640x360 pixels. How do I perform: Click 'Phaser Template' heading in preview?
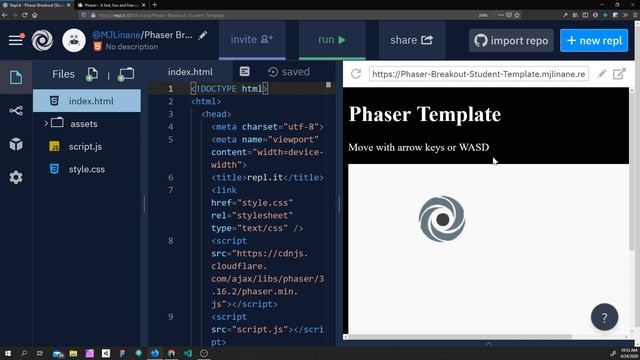pyautogui.click(x=424, y=114)
